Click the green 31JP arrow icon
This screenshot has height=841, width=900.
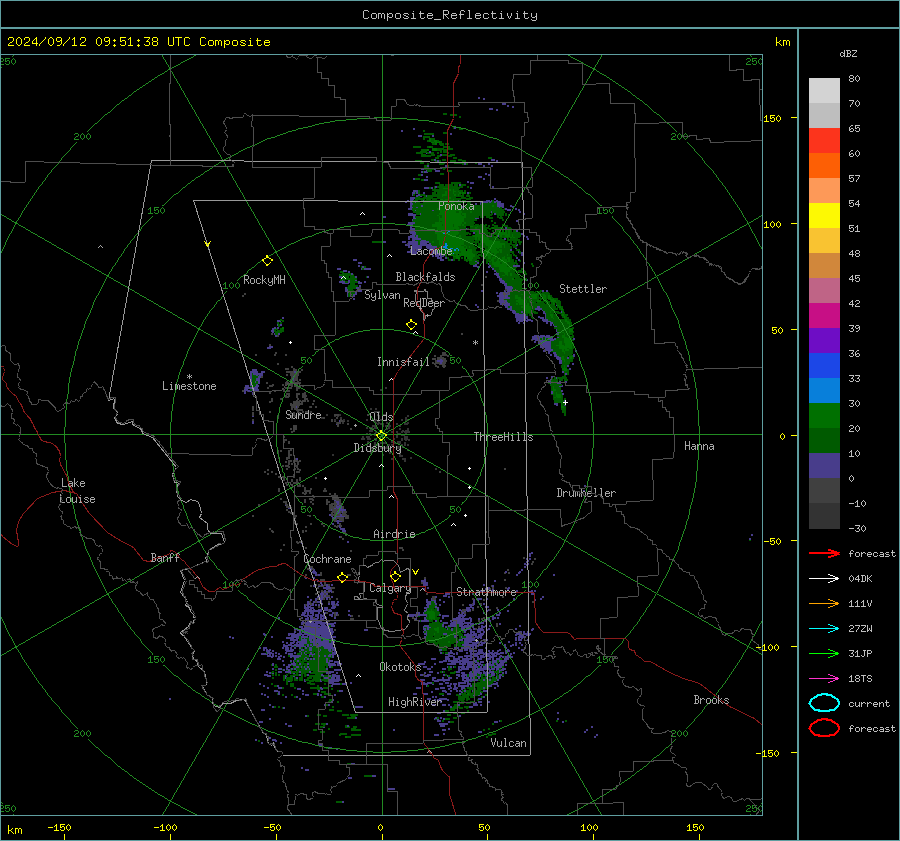824,653
